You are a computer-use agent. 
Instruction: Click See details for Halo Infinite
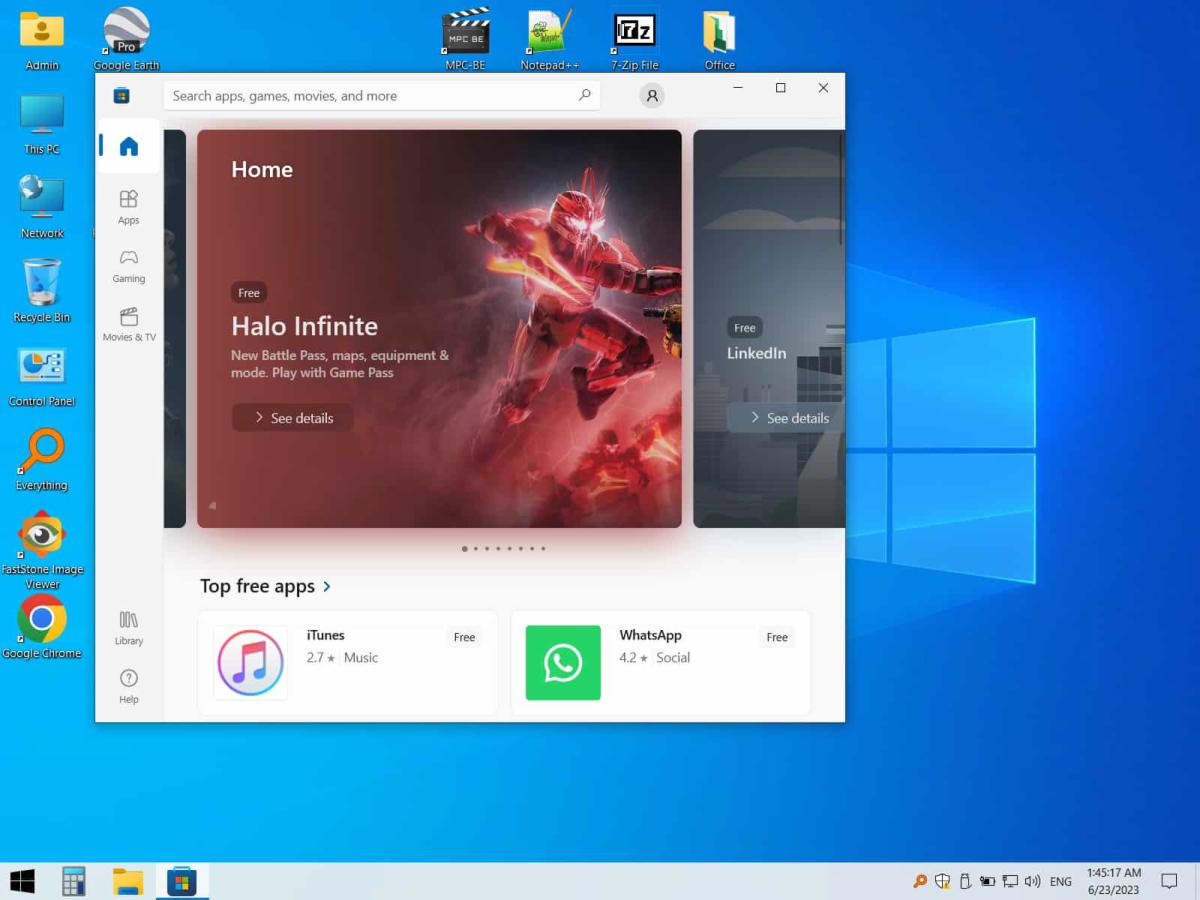coord(292,418)
